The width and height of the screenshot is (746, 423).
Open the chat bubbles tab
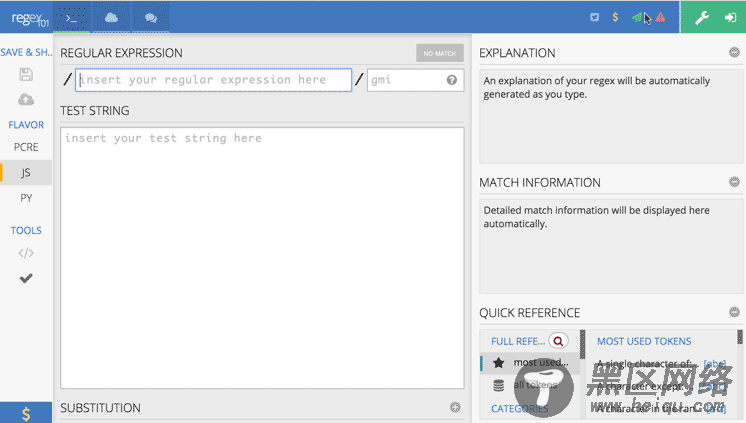coord(150,17)
